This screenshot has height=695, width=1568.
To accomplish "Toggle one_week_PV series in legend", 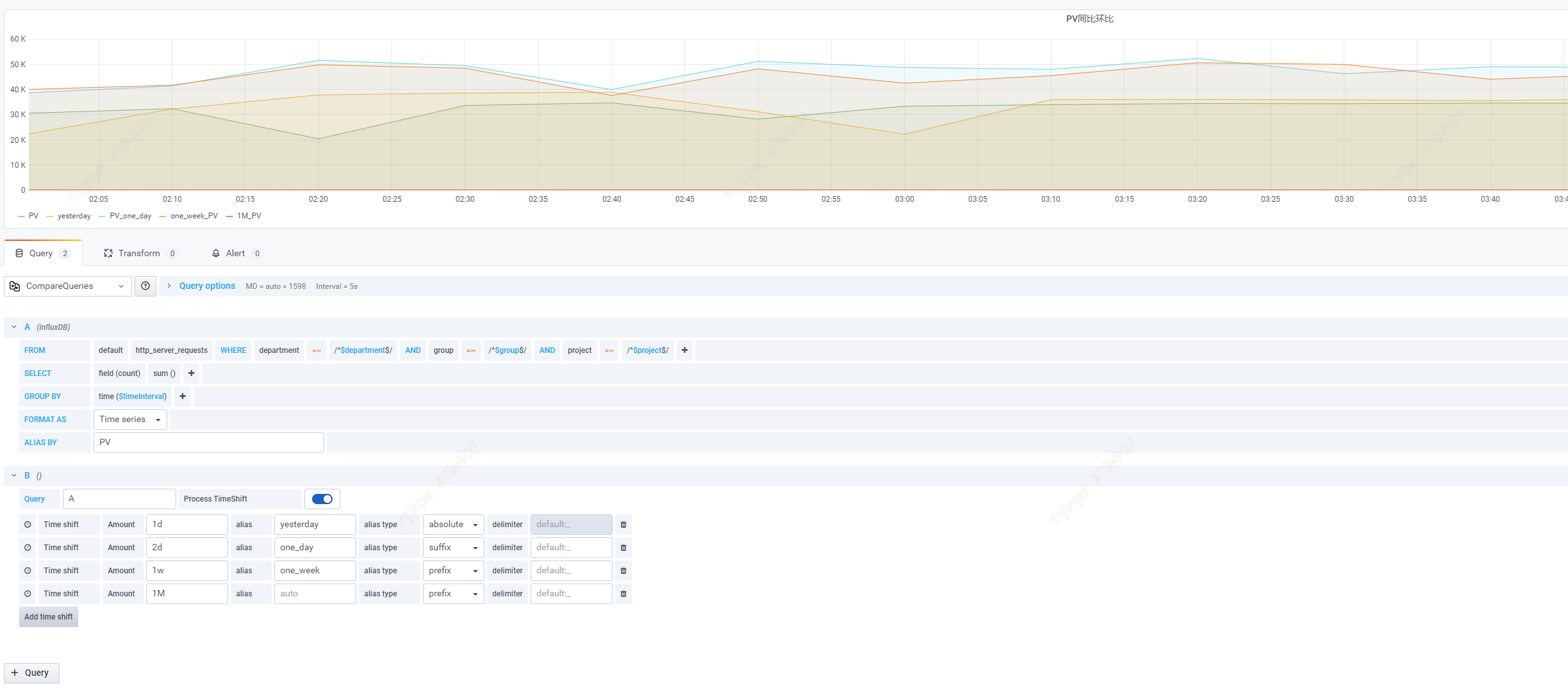I will (194, 216).
